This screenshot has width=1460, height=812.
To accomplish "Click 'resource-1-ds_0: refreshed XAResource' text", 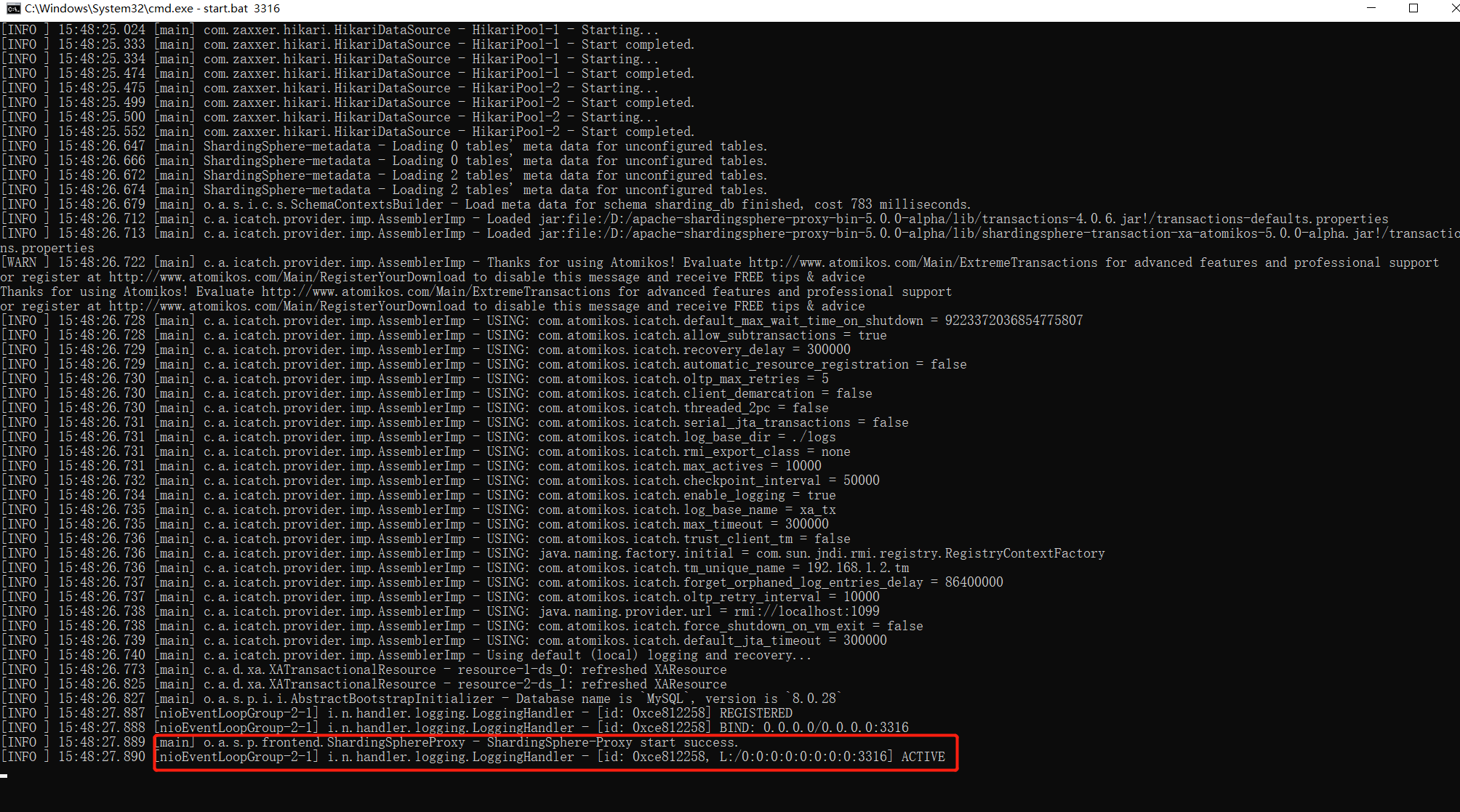I will 592,670.
